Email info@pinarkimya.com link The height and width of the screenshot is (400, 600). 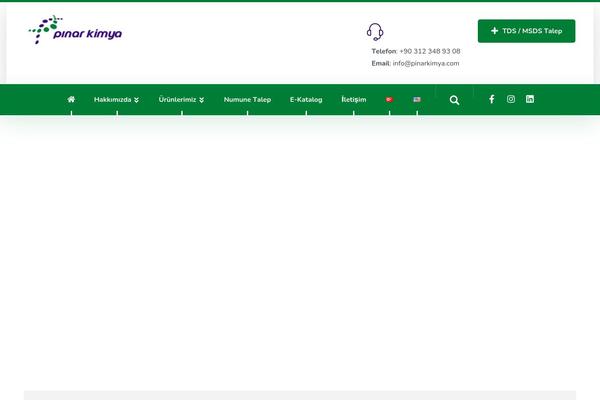426,64
